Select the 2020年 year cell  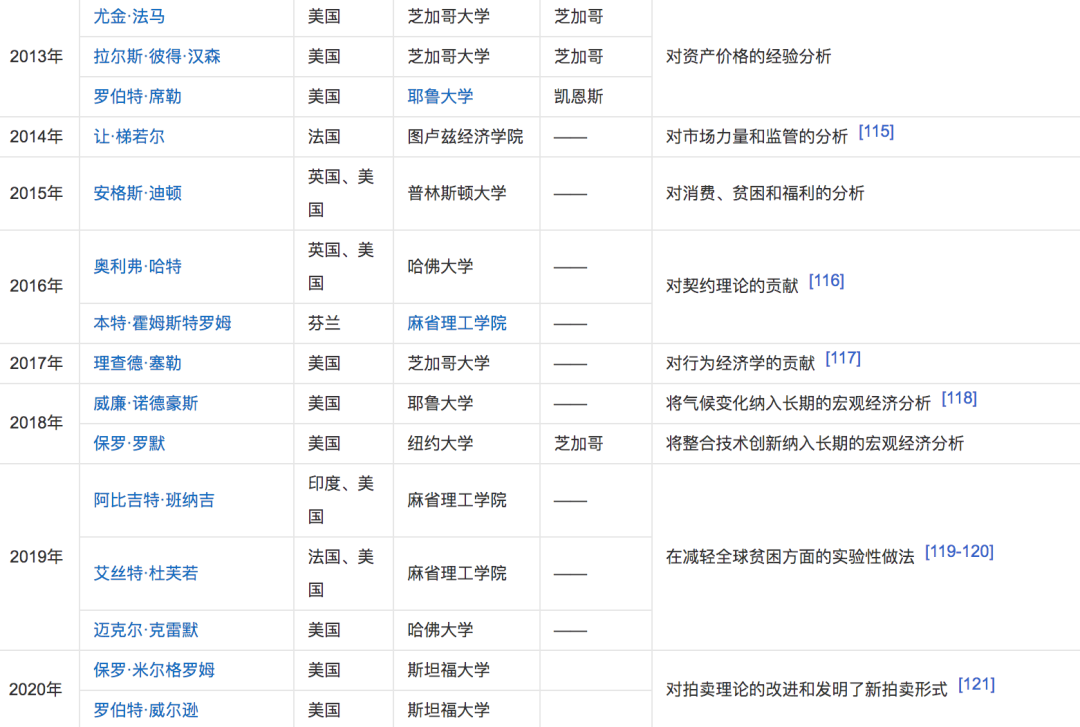coord(39,689)
